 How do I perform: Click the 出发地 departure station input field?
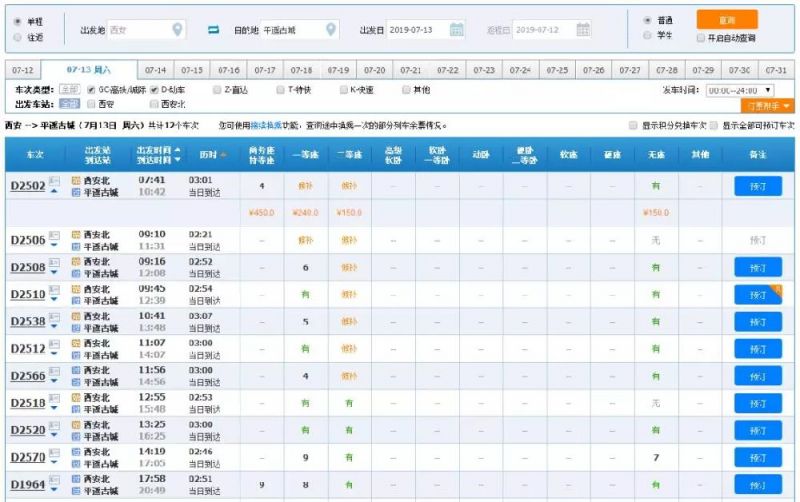click(x=146, y=30)
